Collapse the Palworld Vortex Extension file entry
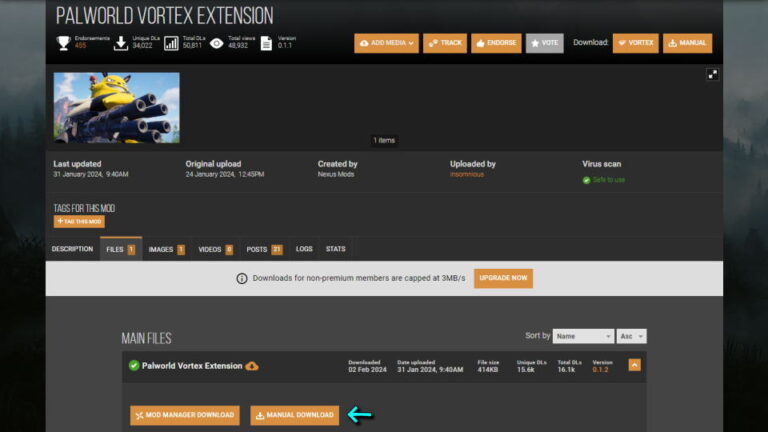Viewport: 768px width, 432px height. 634,365
